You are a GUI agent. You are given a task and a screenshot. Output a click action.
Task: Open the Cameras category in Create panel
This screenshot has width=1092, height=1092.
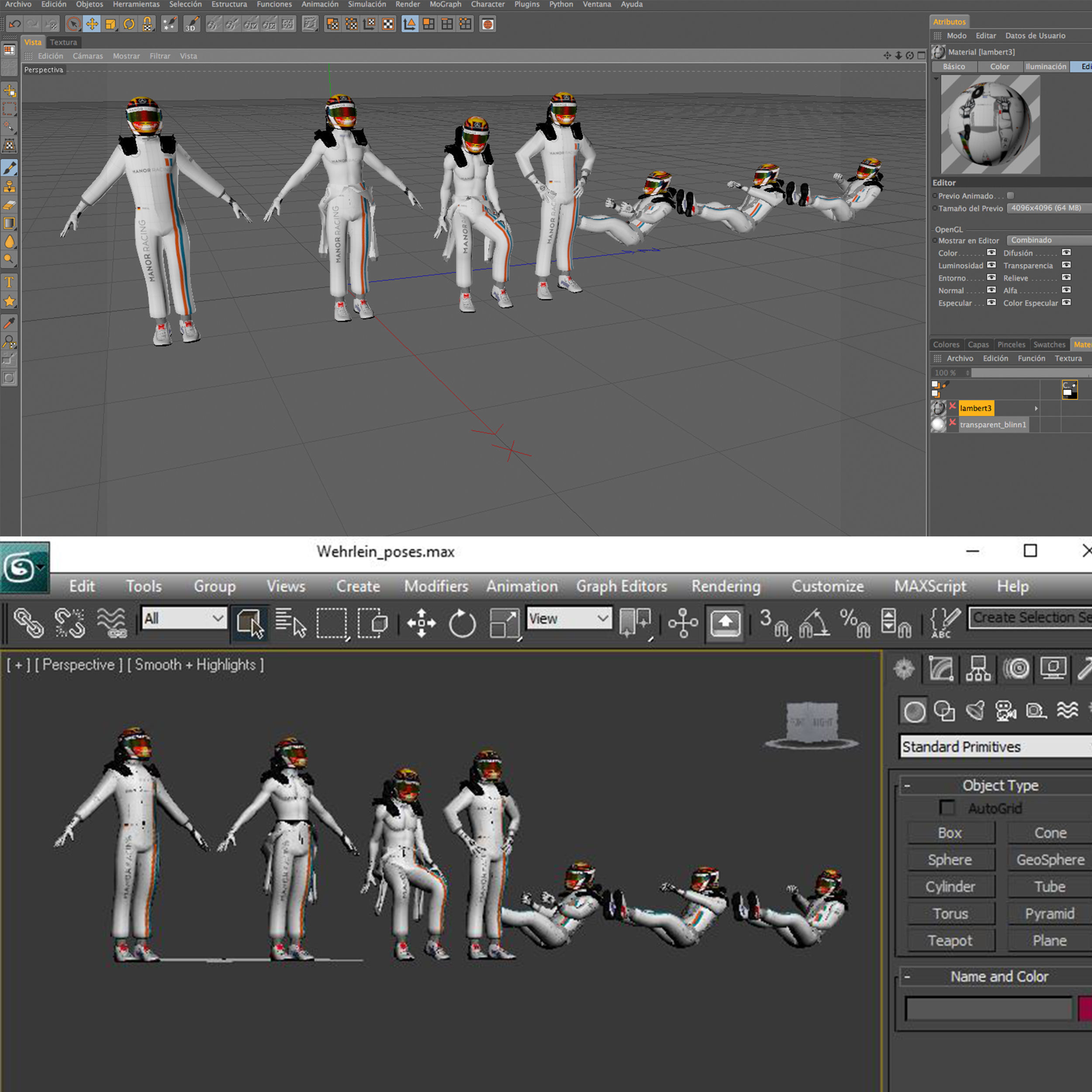pyautogui.click(x=1006, y=711)
